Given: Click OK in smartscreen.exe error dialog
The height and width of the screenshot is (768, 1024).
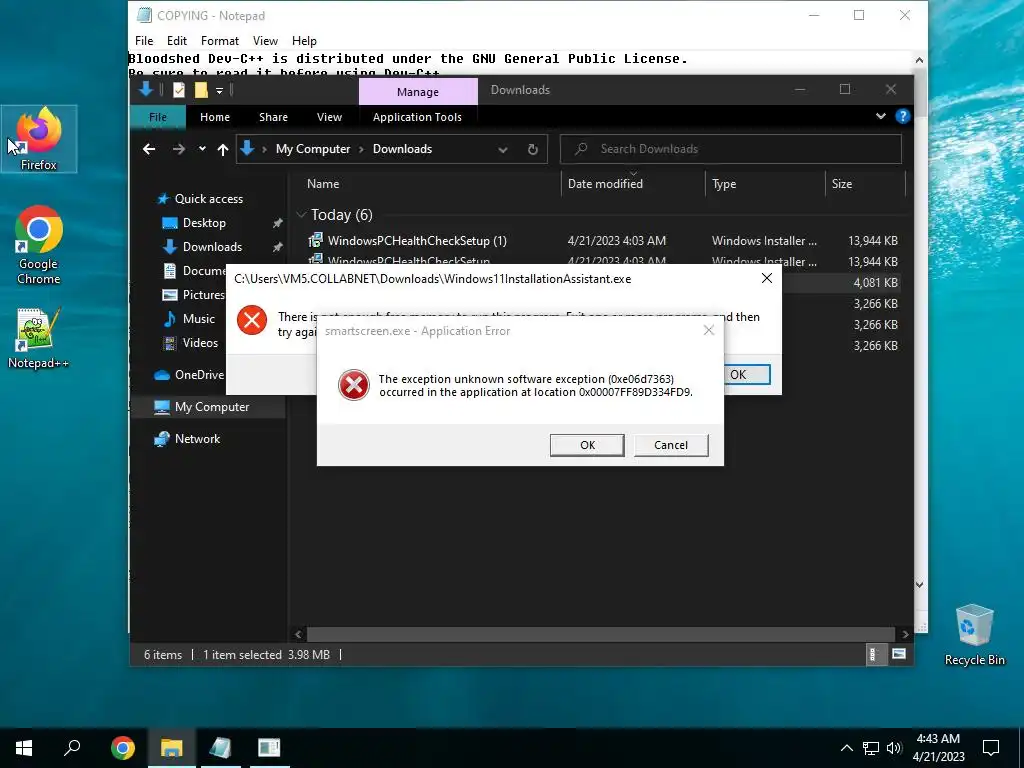Looking at the screenshot, I should (587, 445).
